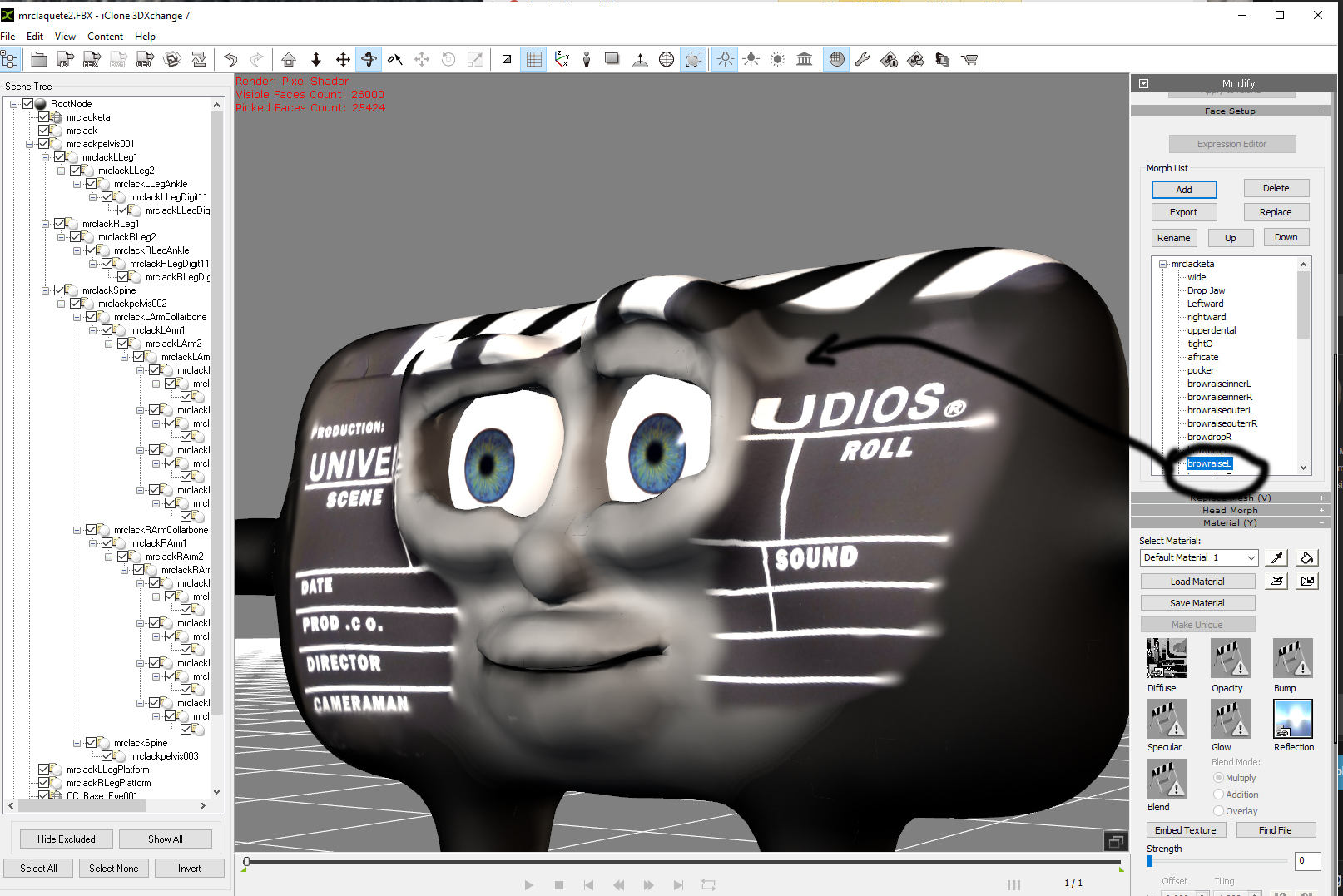The height and width of the screenshot is (896, 1343).
Task: Collapse the mrclackRArm1 tree node
Action: coord(92,543)
